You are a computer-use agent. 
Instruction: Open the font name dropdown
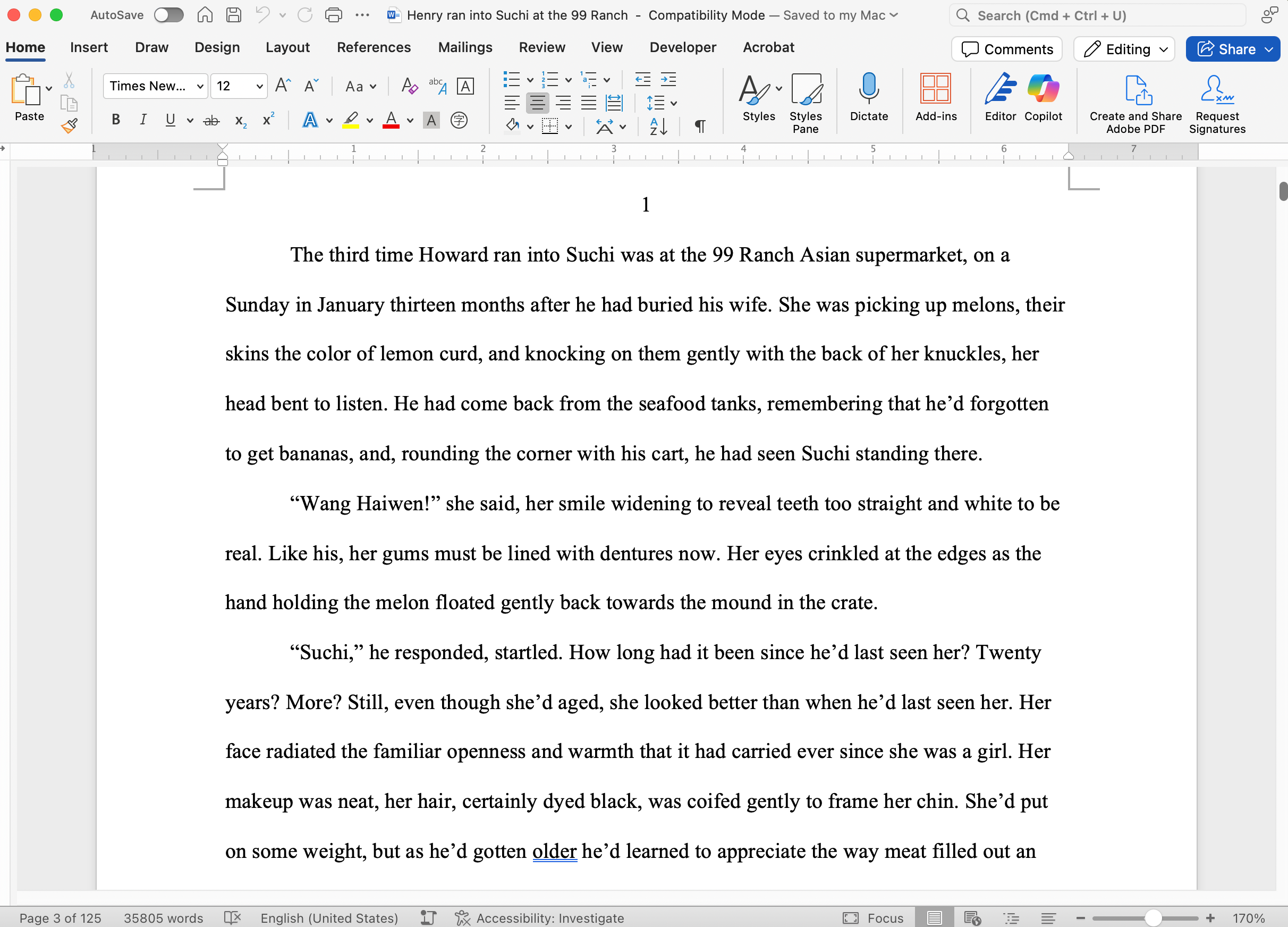[x=200, y=86]
